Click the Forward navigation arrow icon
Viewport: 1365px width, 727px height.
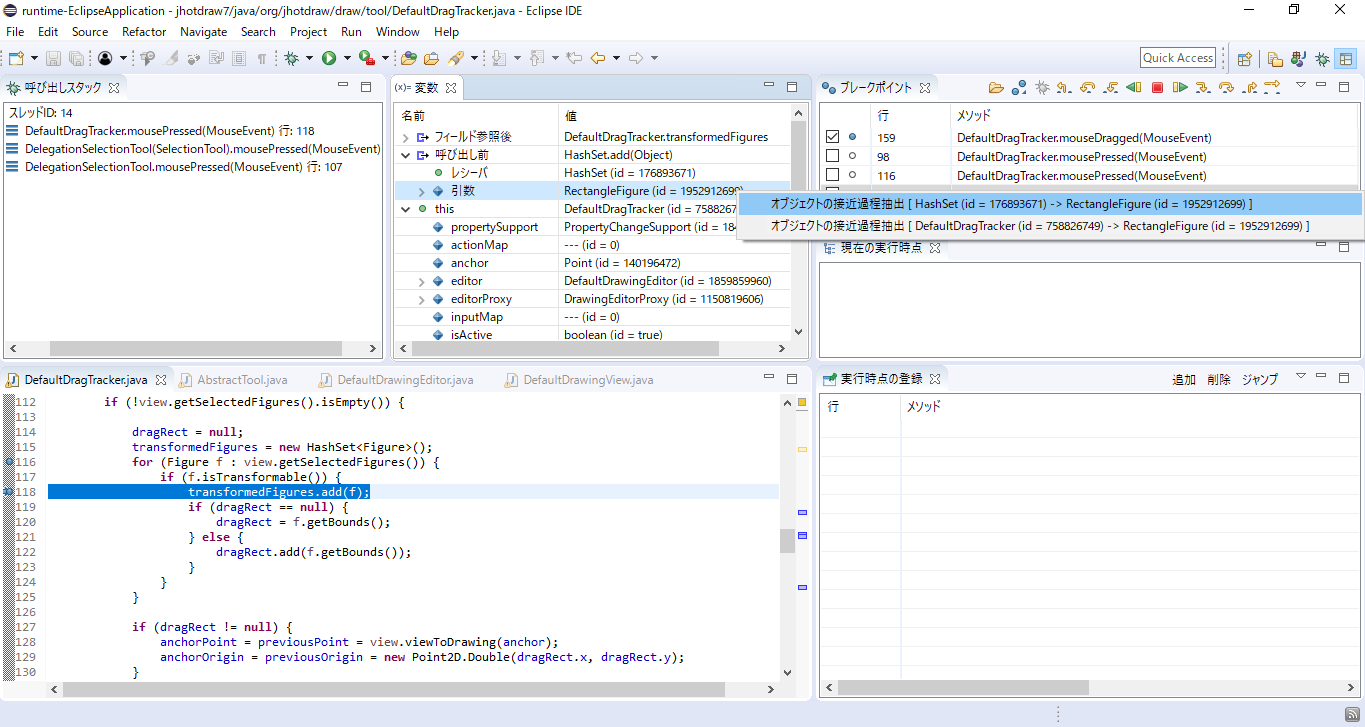pyautogui.click(x=636, y=58)
